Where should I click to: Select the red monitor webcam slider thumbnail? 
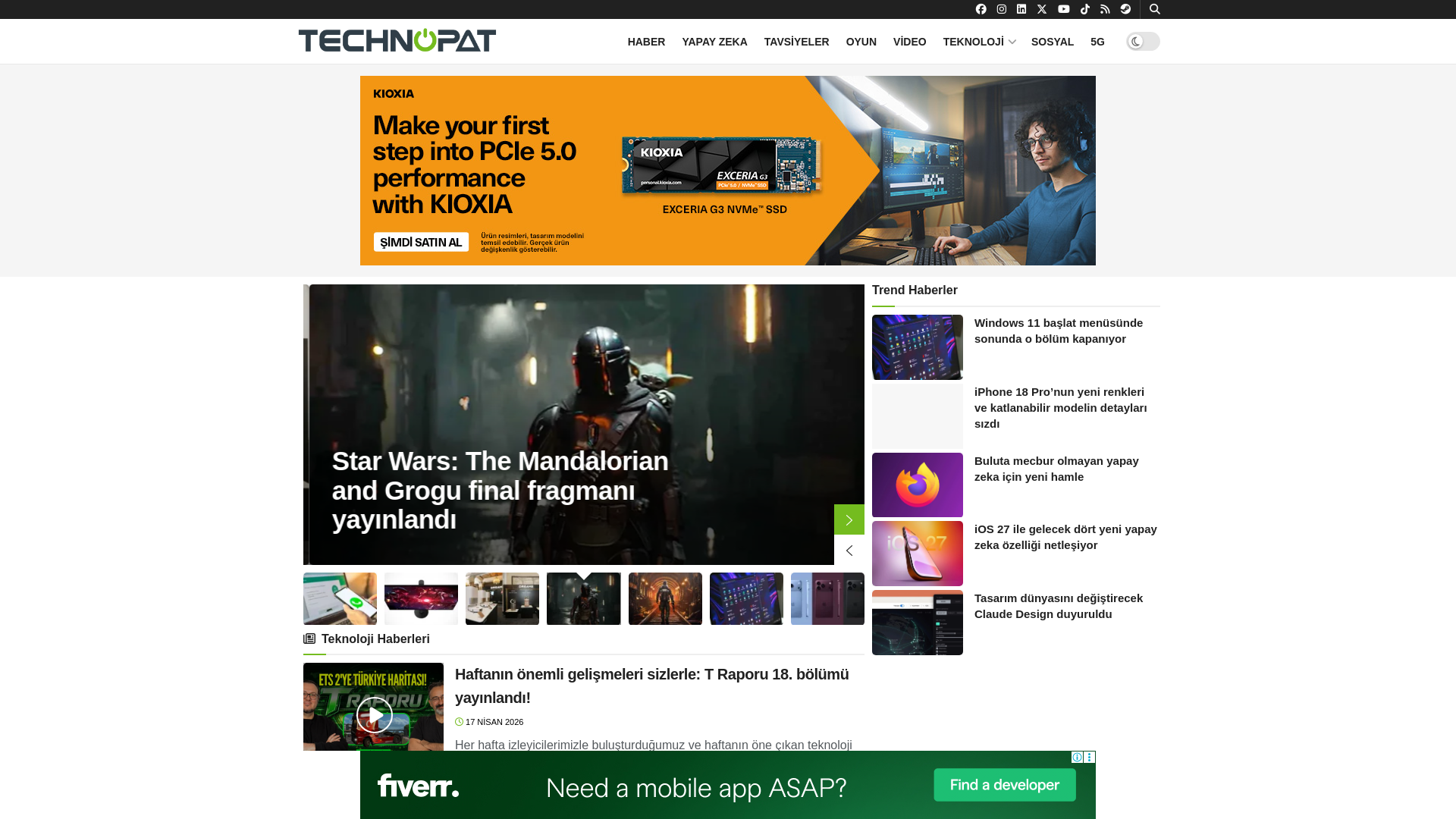[x=421, y=599]
